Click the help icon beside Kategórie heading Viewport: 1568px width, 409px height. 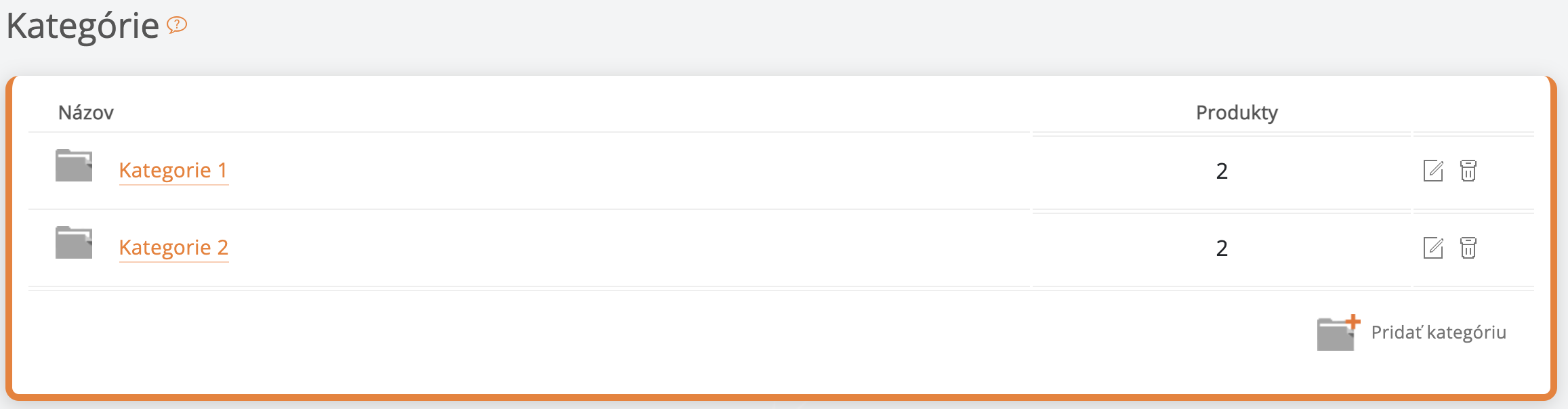point(176,25)
